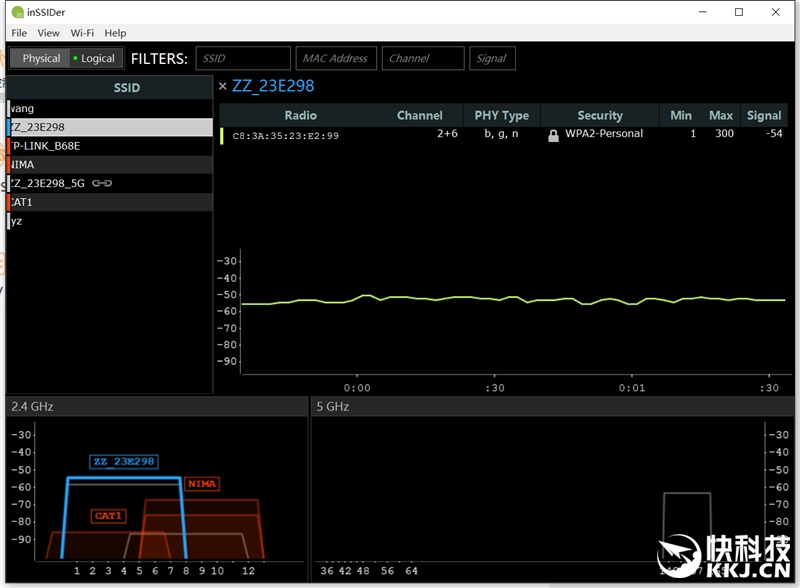Click the MAC Address filter field
The image size is (800, 588).
point(335,58)
